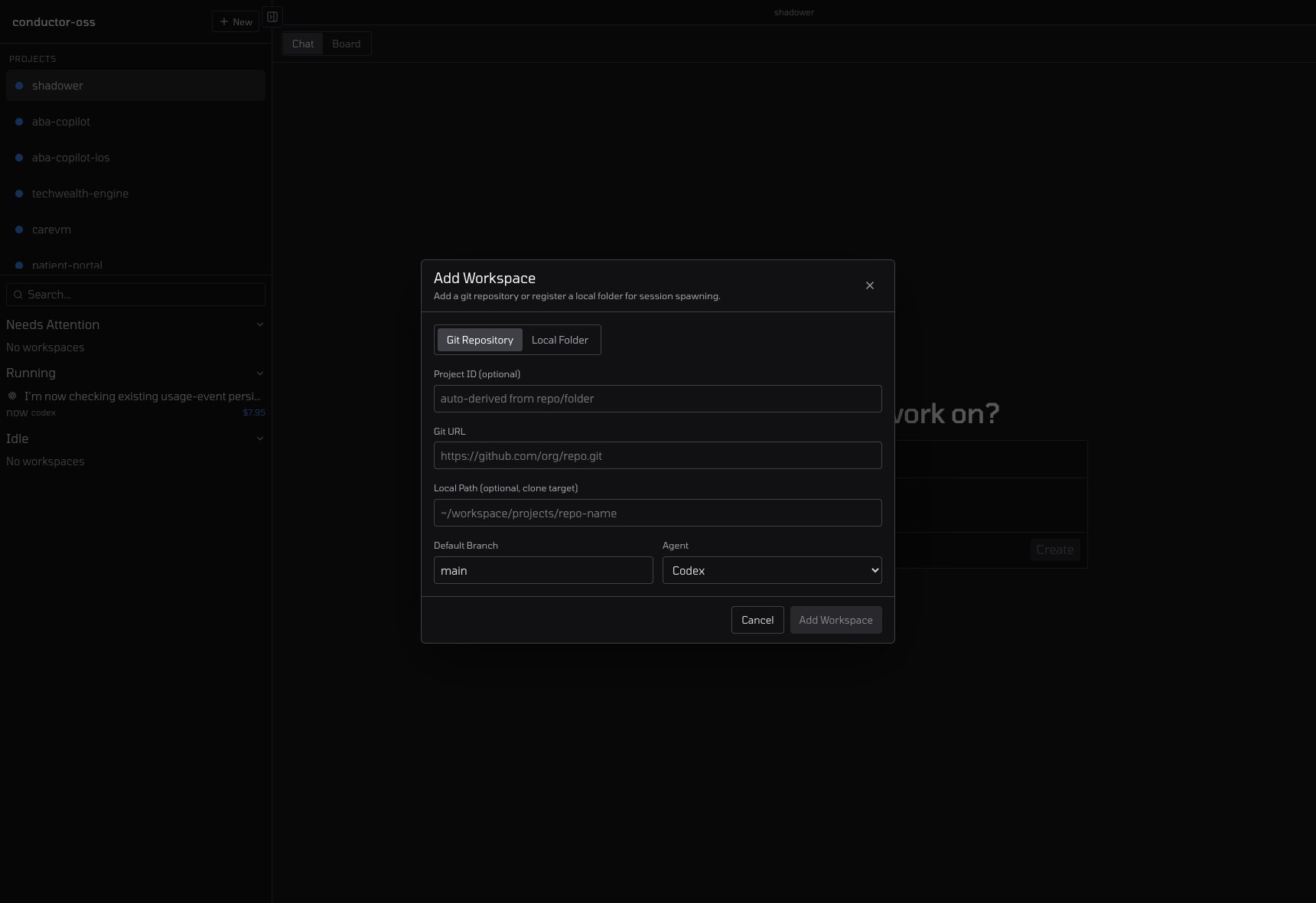Click the blue dot beside carevm
This screenshot has height=903, width=1316.
click(x=19, y=230)
